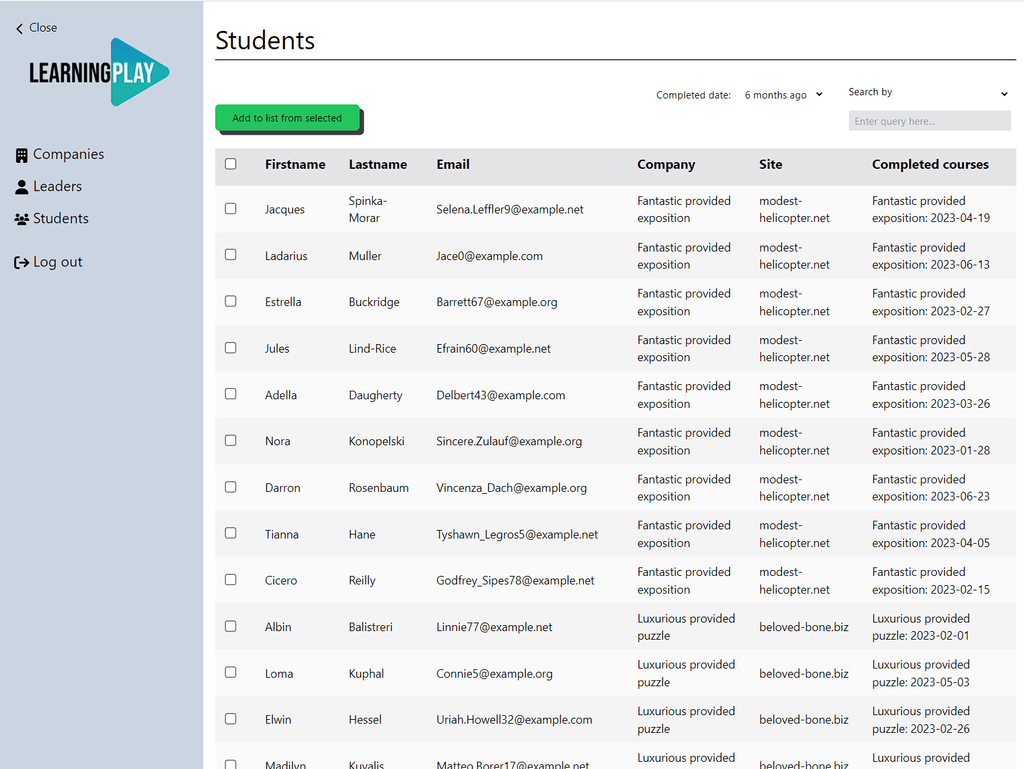Select the checkbox for Jacques Spinka-Morar
The image size is (1024, 769).
231,209
